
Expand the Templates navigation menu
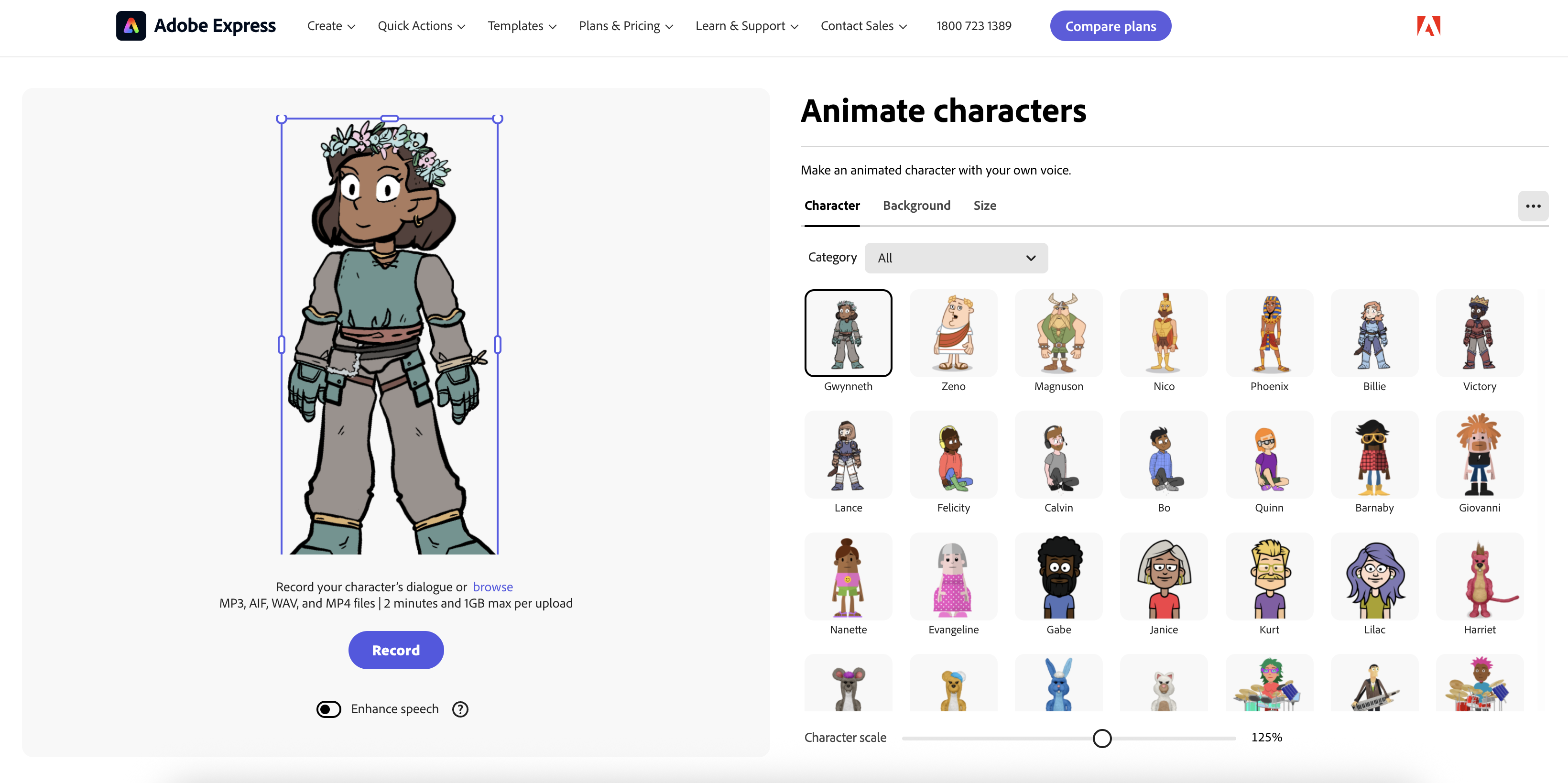tap(522, 26)
